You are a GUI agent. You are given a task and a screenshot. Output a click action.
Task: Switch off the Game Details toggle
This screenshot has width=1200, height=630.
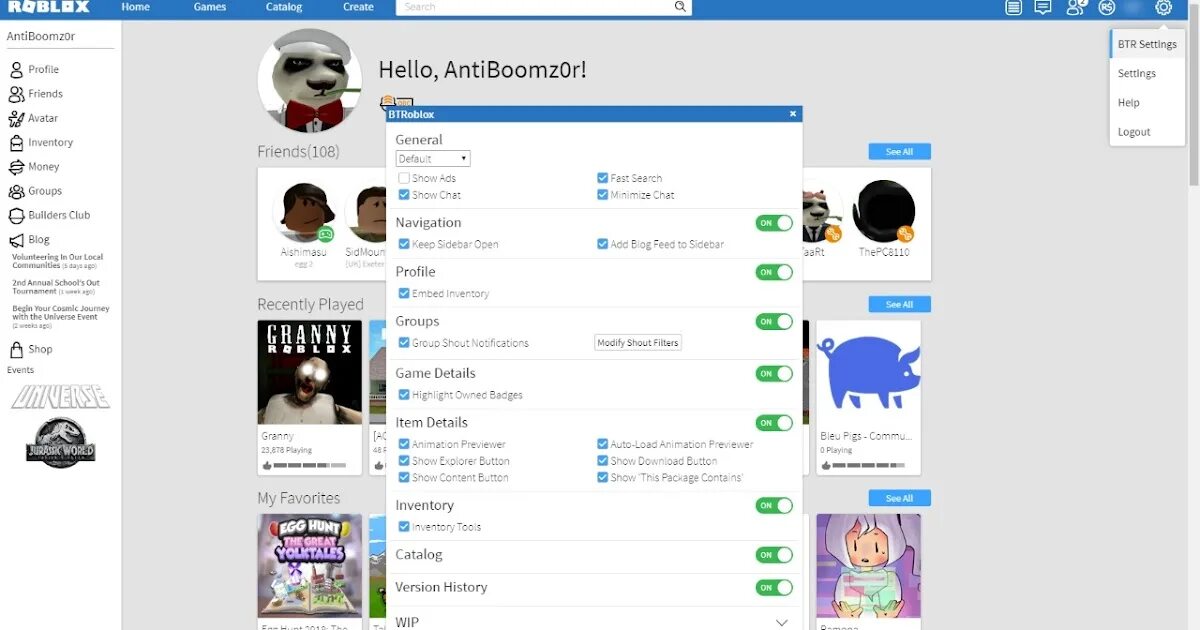click(x=774, y=374)
